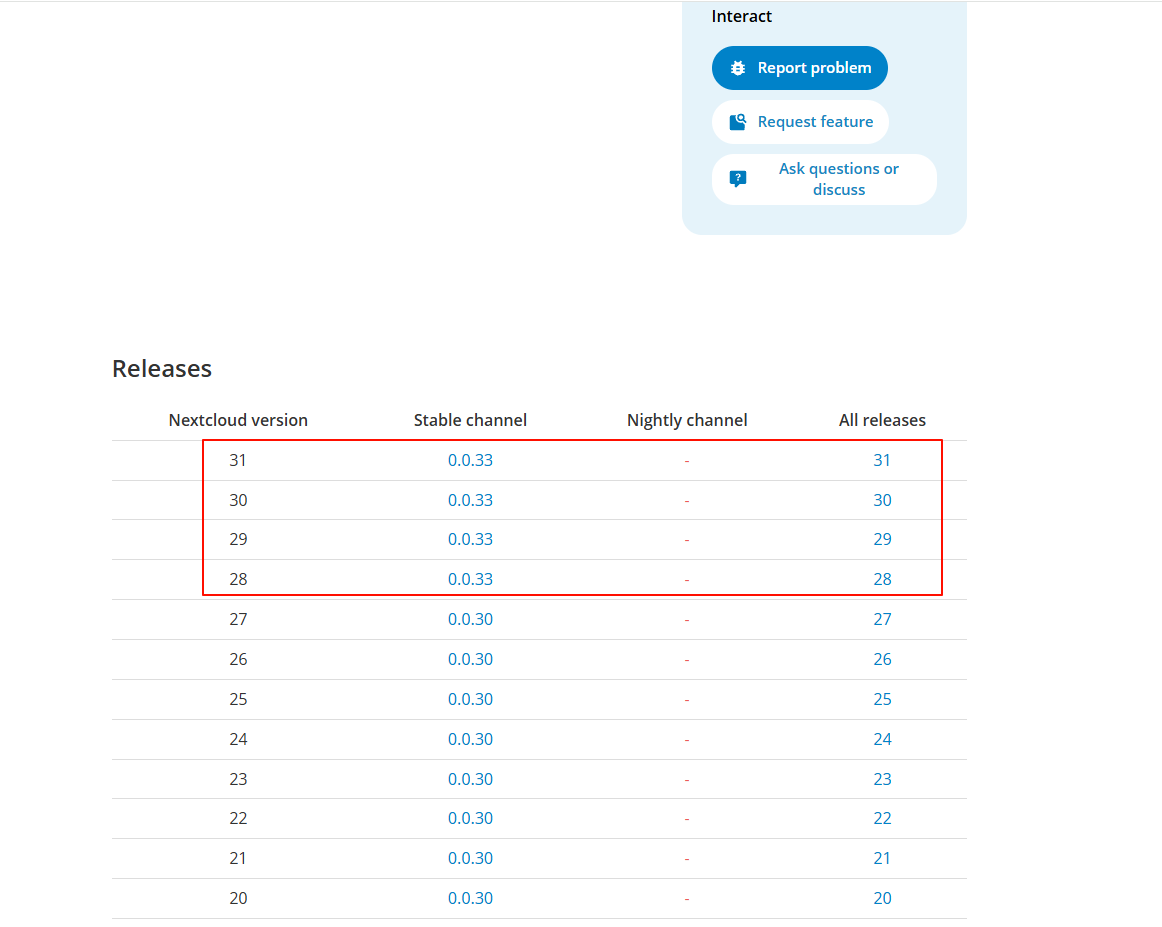
Task: Click Nextcloud version cell 24
Action: click(x=238, y=740)
